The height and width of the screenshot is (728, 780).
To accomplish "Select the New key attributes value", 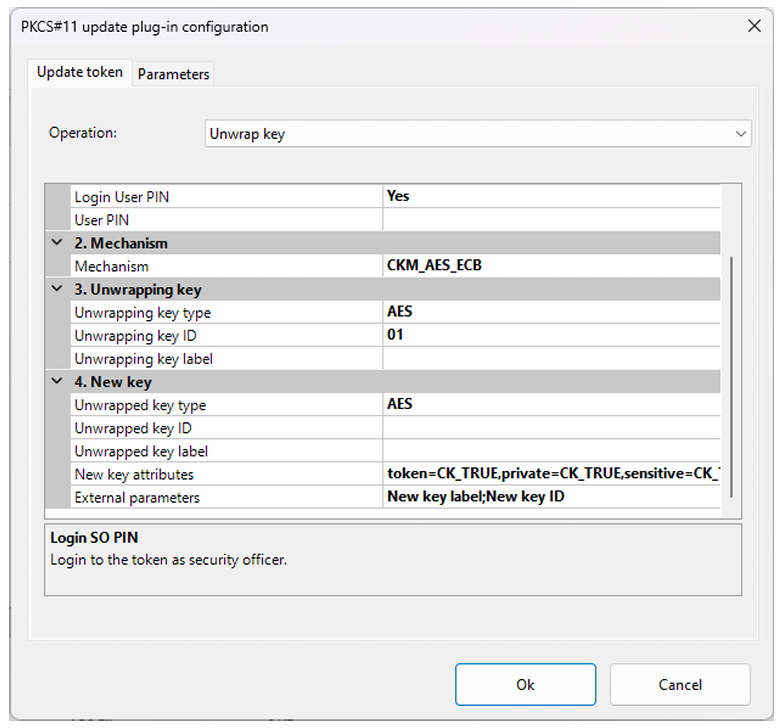I will (551, 474).
